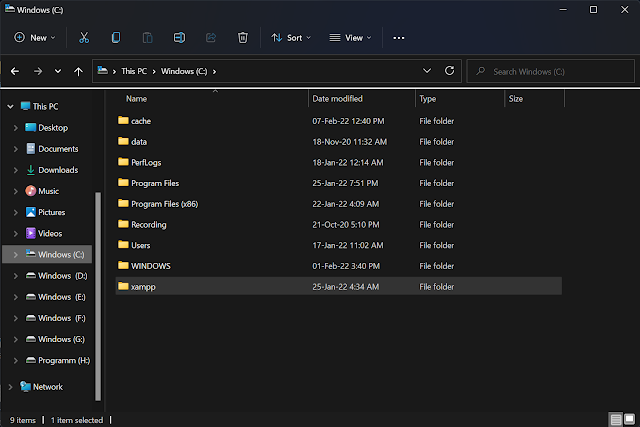Image resolution: width=640 pixels, height=427 pixels.
Task: Select the Users folder name
Action: (140, 245)
